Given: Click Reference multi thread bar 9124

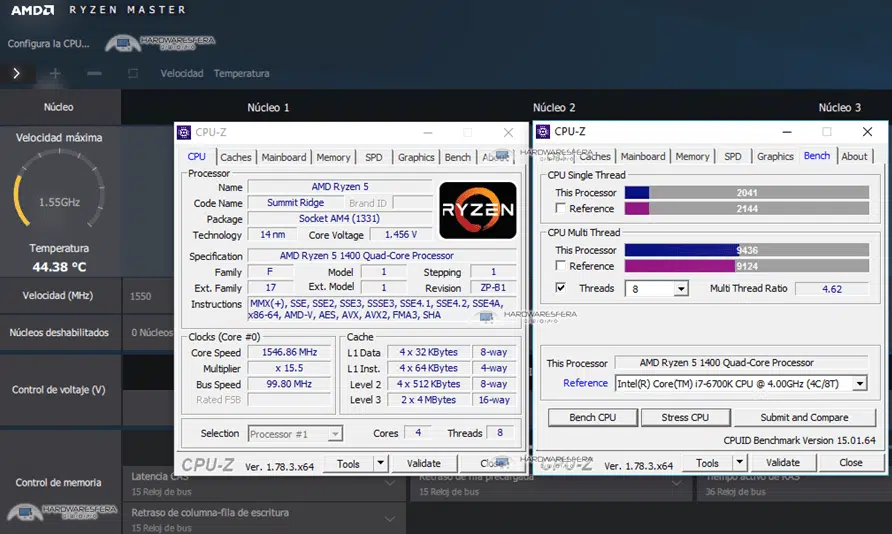Looking at the screenshot, I should pyautogui.click(x=746, y=266).
